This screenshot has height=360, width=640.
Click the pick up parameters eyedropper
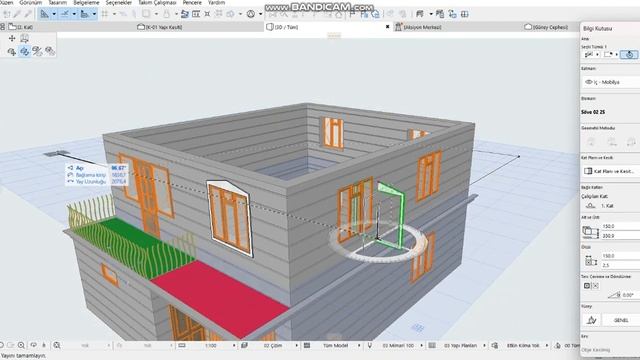[x=17, y=14]
